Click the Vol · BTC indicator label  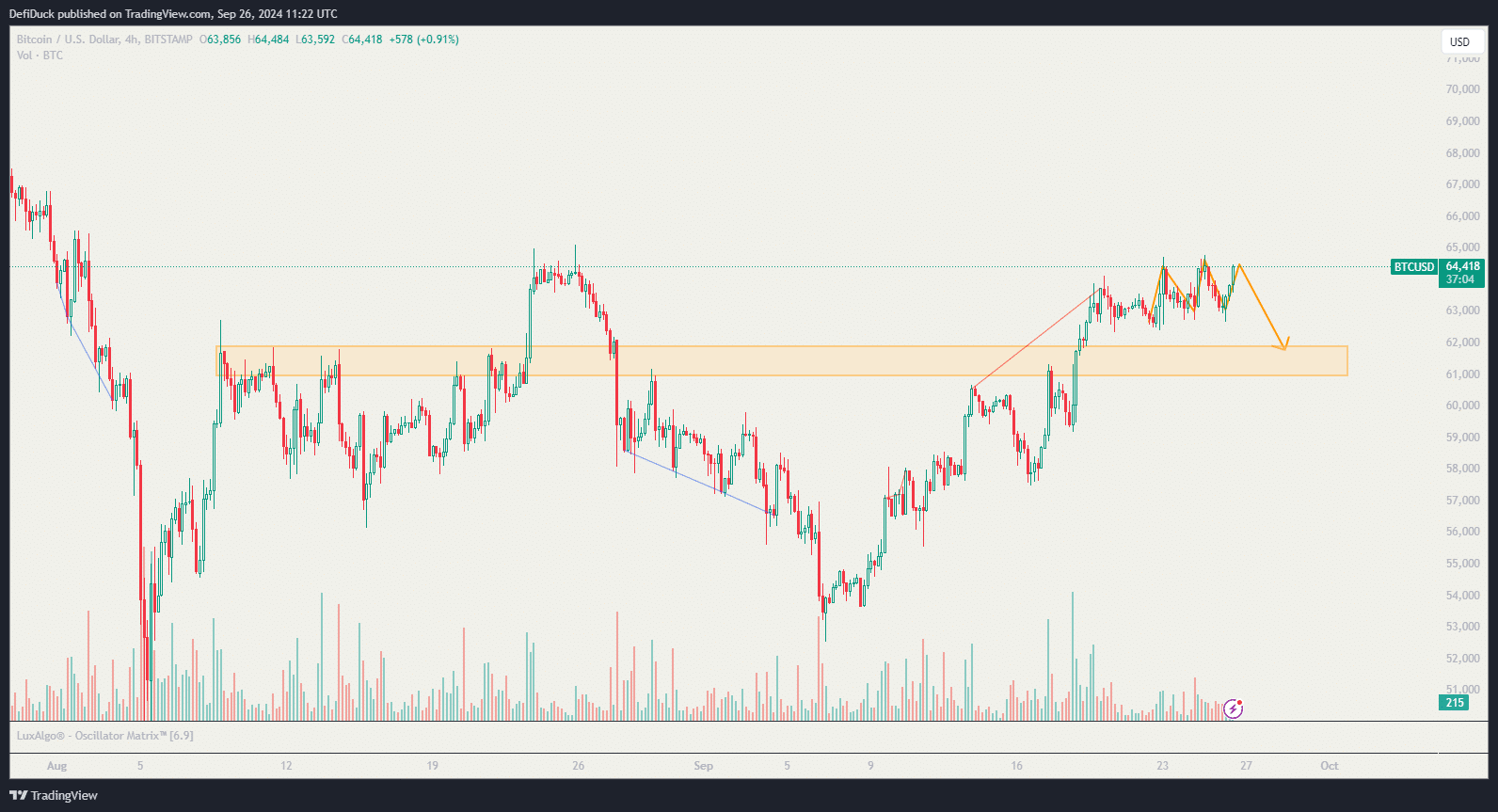coord(40,56)
